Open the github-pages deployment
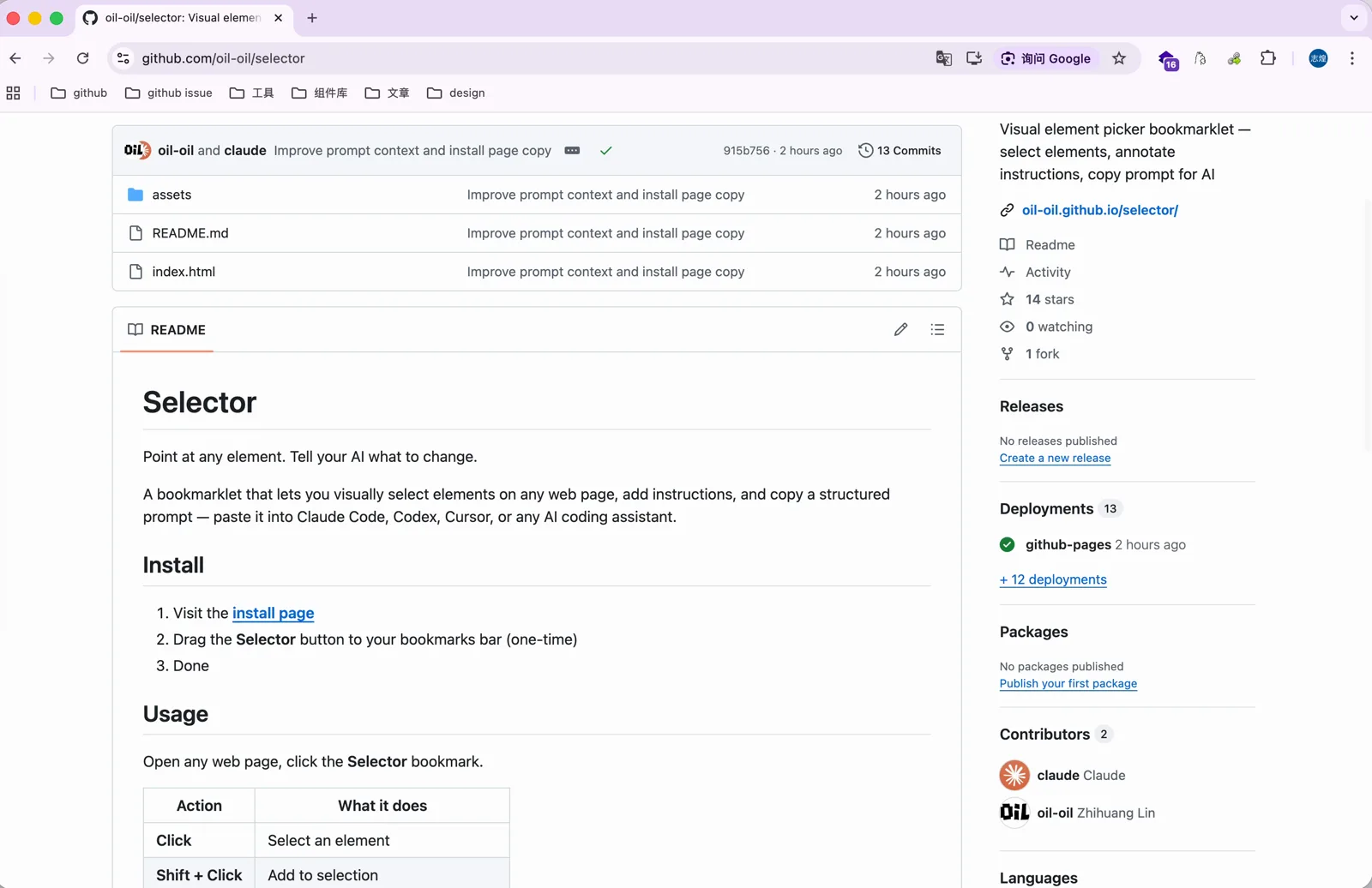 point(1068,544)
